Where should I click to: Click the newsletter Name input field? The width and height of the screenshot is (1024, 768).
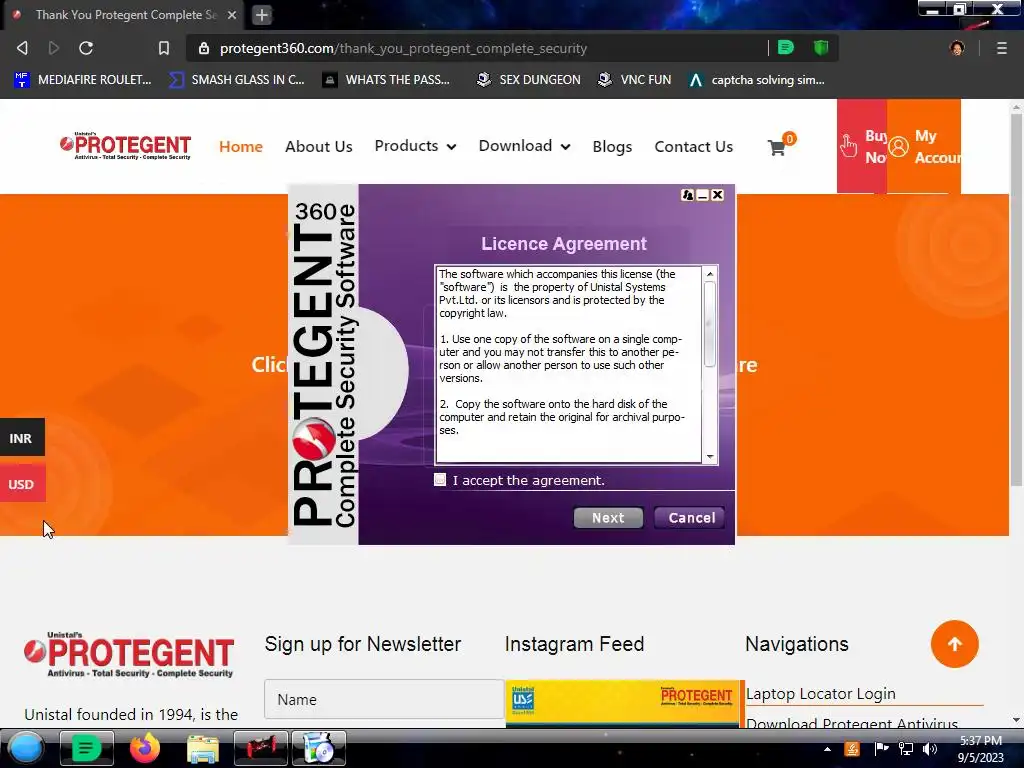click(x=384, y=699)
